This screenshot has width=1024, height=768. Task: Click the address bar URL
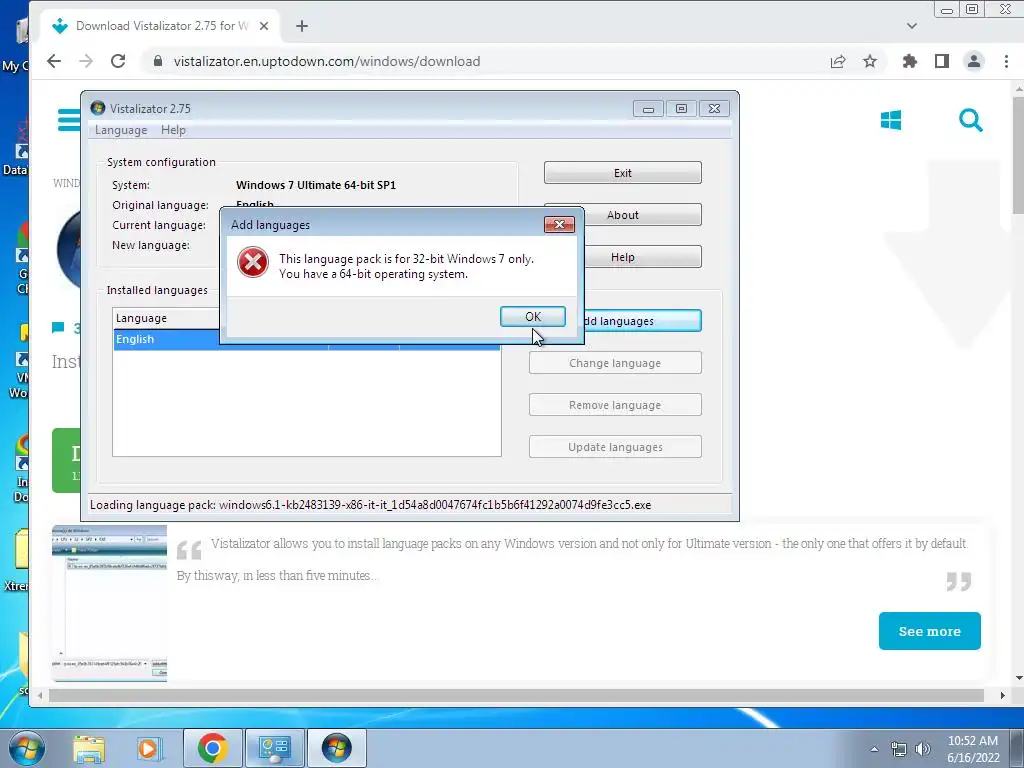coord(327,61)
